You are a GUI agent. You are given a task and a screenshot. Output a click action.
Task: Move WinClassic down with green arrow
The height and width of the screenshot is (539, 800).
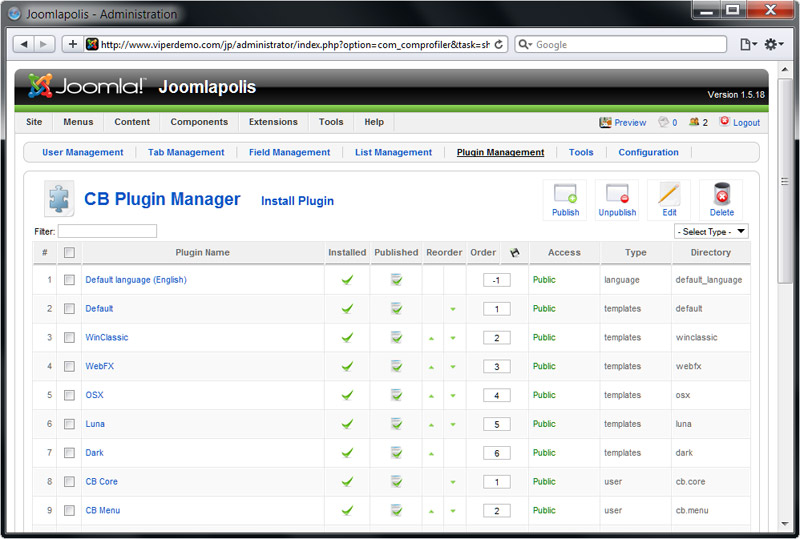pos(453,338)
